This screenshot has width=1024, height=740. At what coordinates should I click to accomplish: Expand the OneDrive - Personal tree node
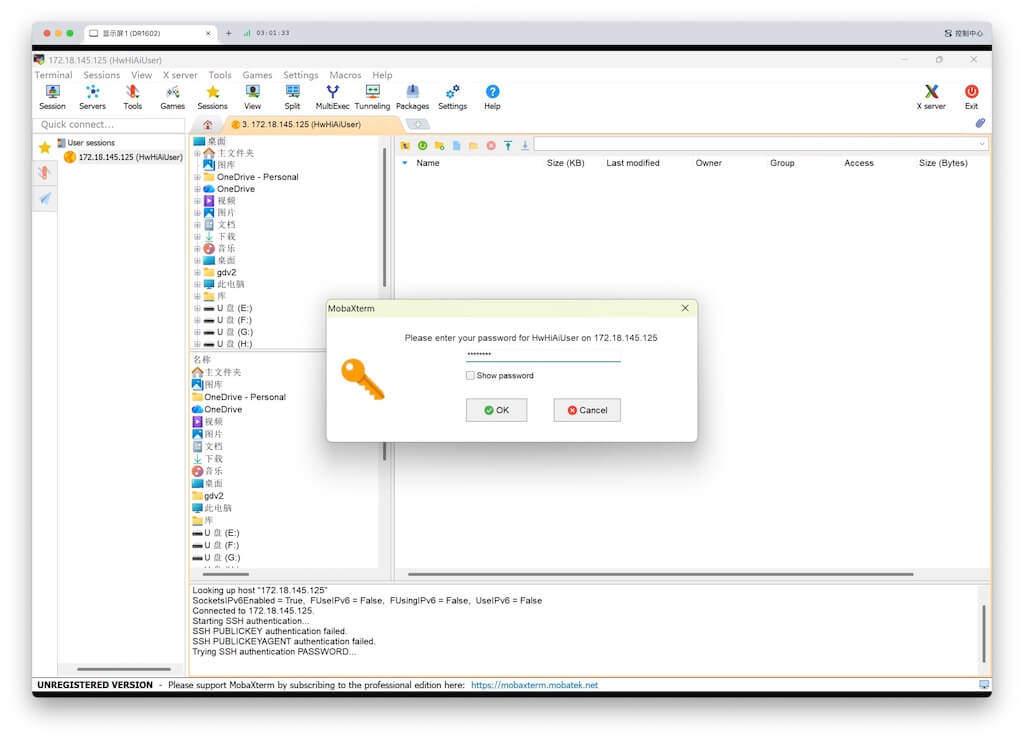[x=197, y=177]
